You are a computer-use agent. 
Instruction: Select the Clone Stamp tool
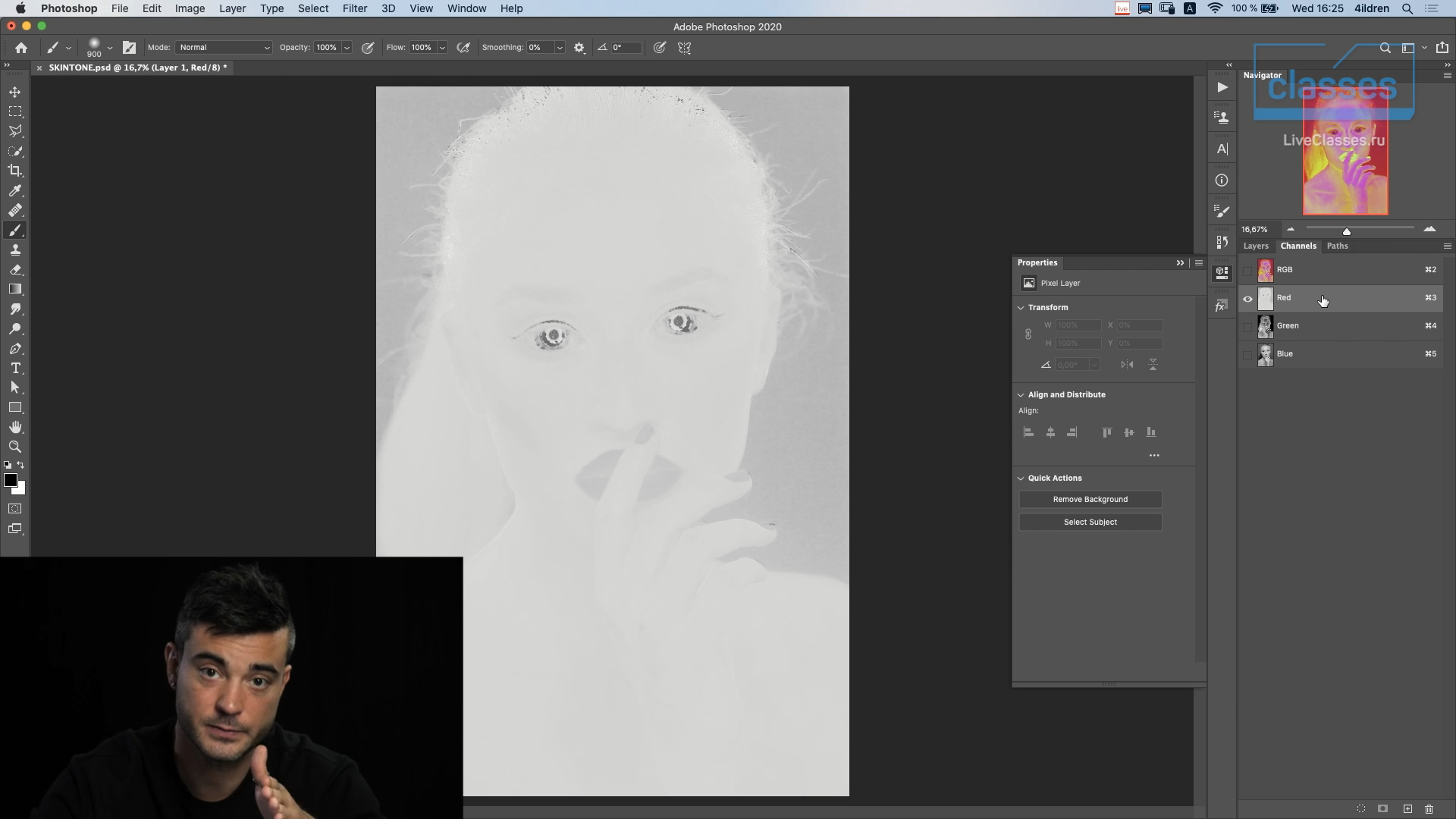(x=15, y=250)
